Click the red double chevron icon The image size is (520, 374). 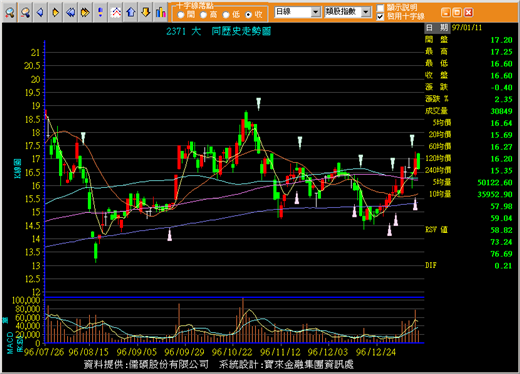116,13
